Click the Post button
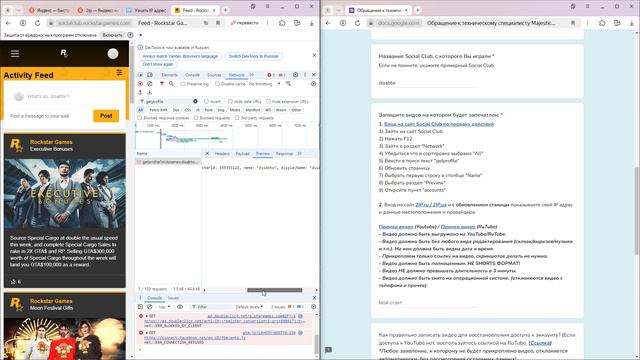 (106, 116)
